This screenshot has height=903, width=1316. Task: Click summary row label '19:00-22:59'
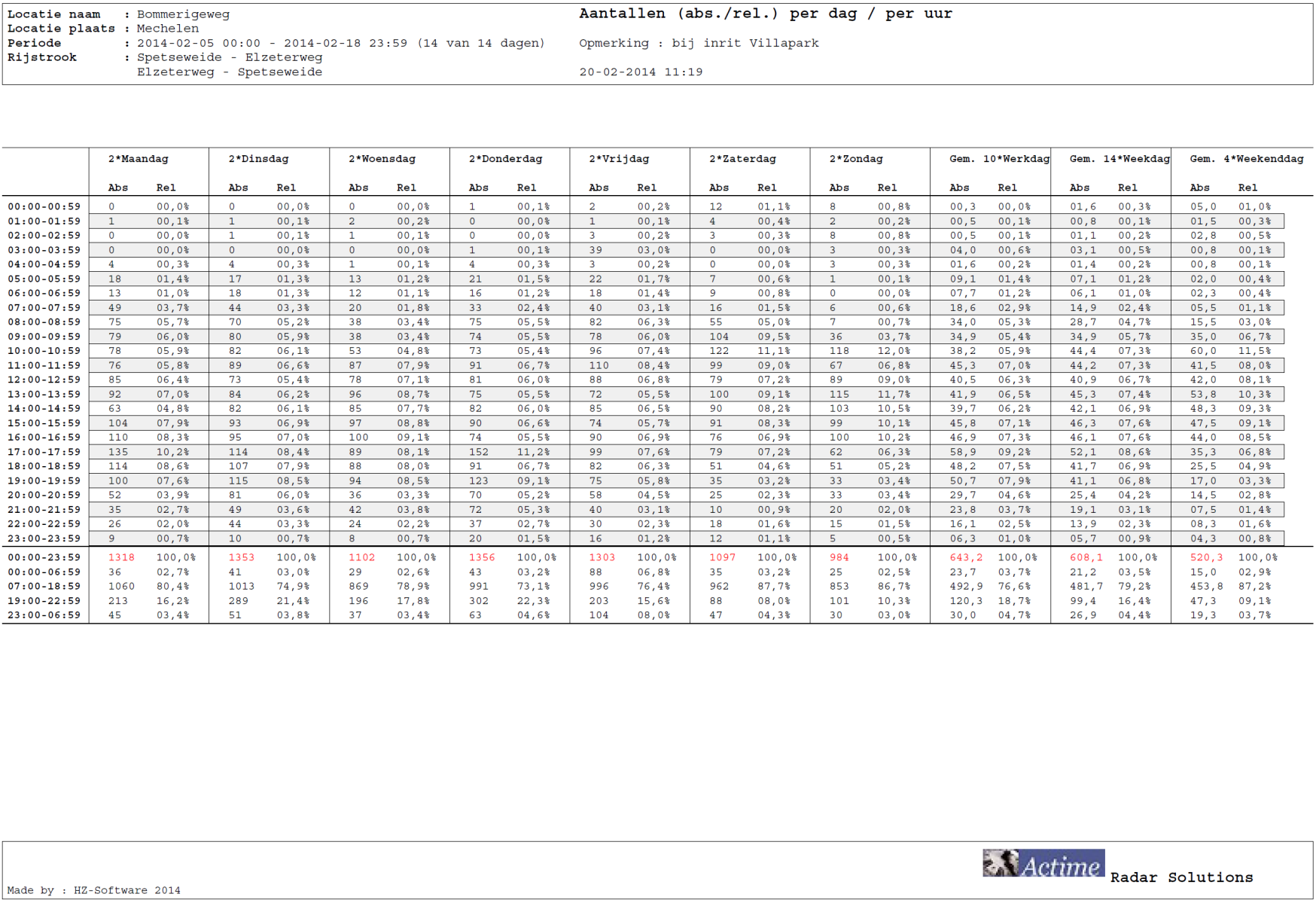point(44,601)
